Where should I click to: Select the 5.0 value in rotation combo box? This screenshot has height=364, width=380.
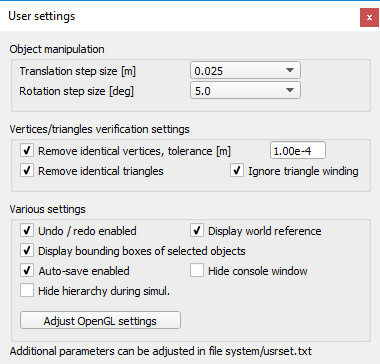click(x=202, y=91)
